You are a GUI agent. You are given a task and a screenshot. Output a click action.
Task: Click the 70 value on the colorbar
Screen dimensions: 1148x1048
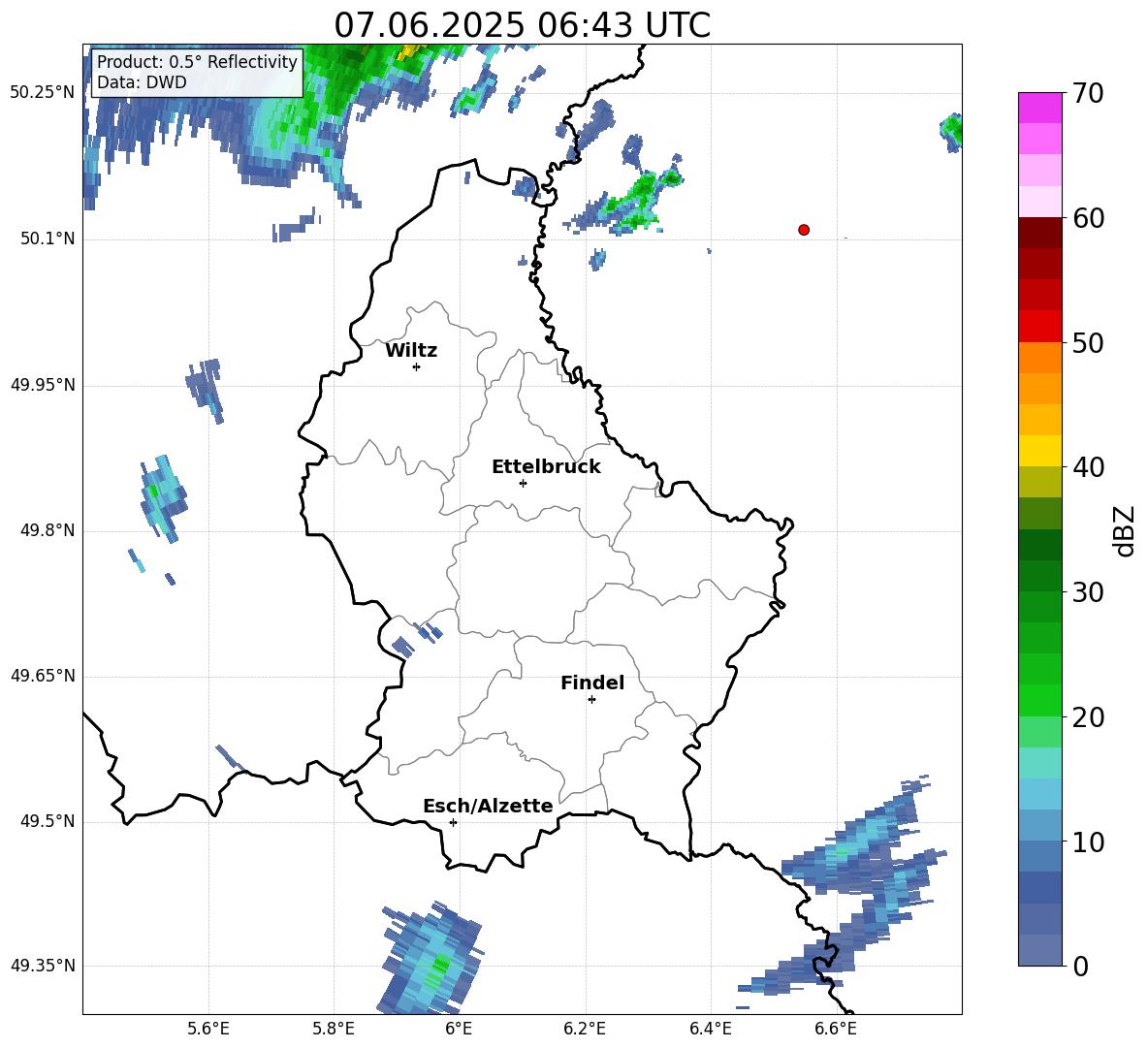(x=1087, y=93)
